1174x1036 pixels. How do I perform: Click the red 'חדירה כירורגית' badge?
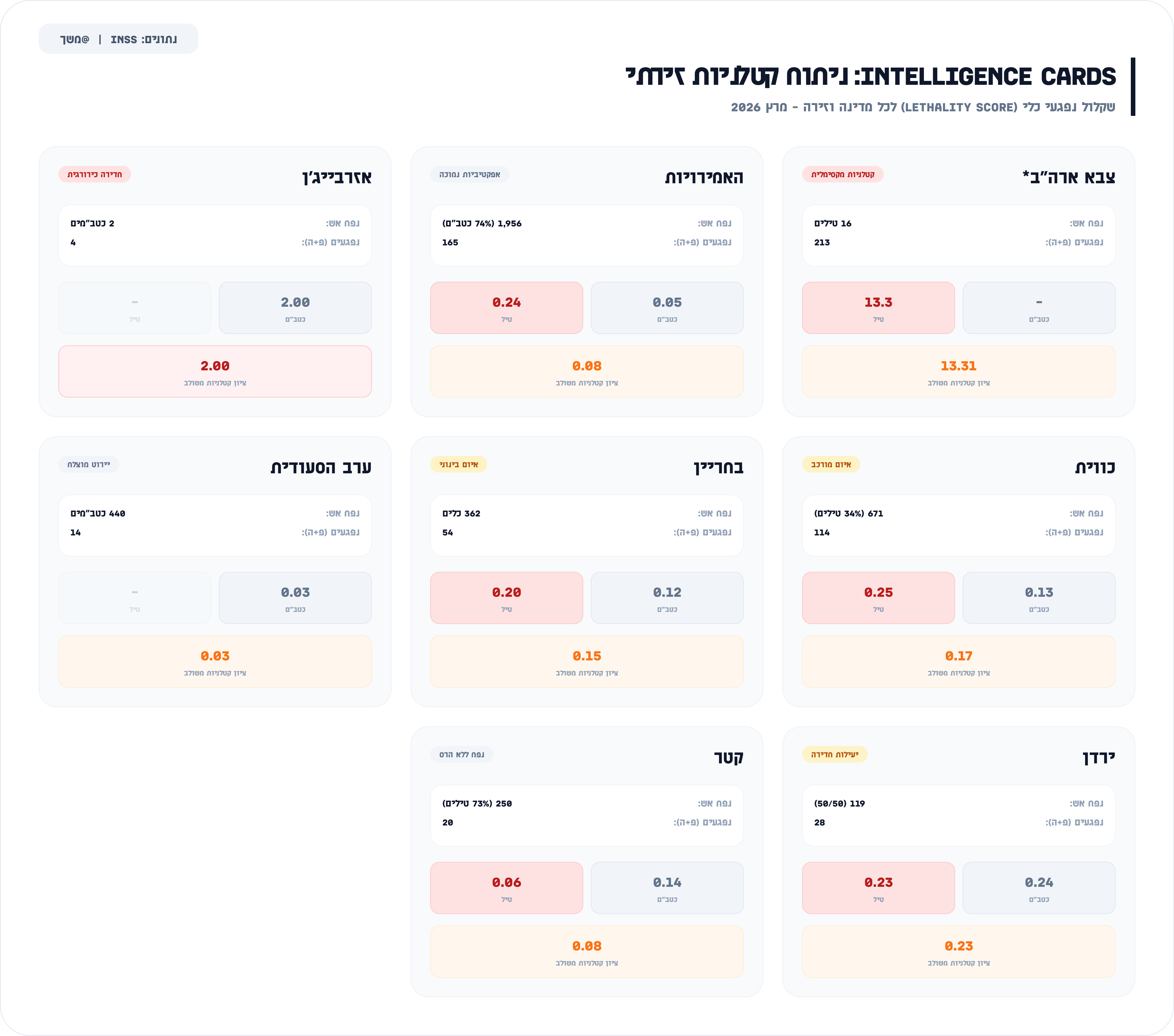pos(95,175)
